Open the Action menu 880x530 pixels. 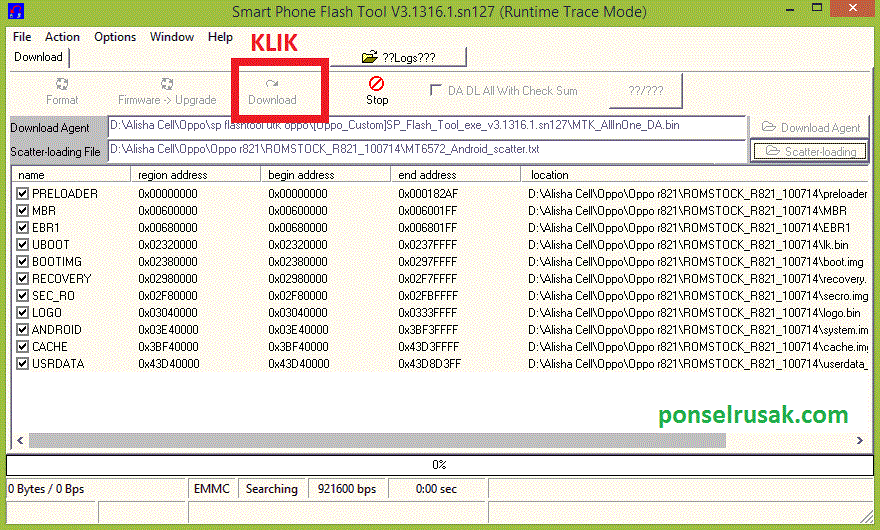tap(62, 37)
